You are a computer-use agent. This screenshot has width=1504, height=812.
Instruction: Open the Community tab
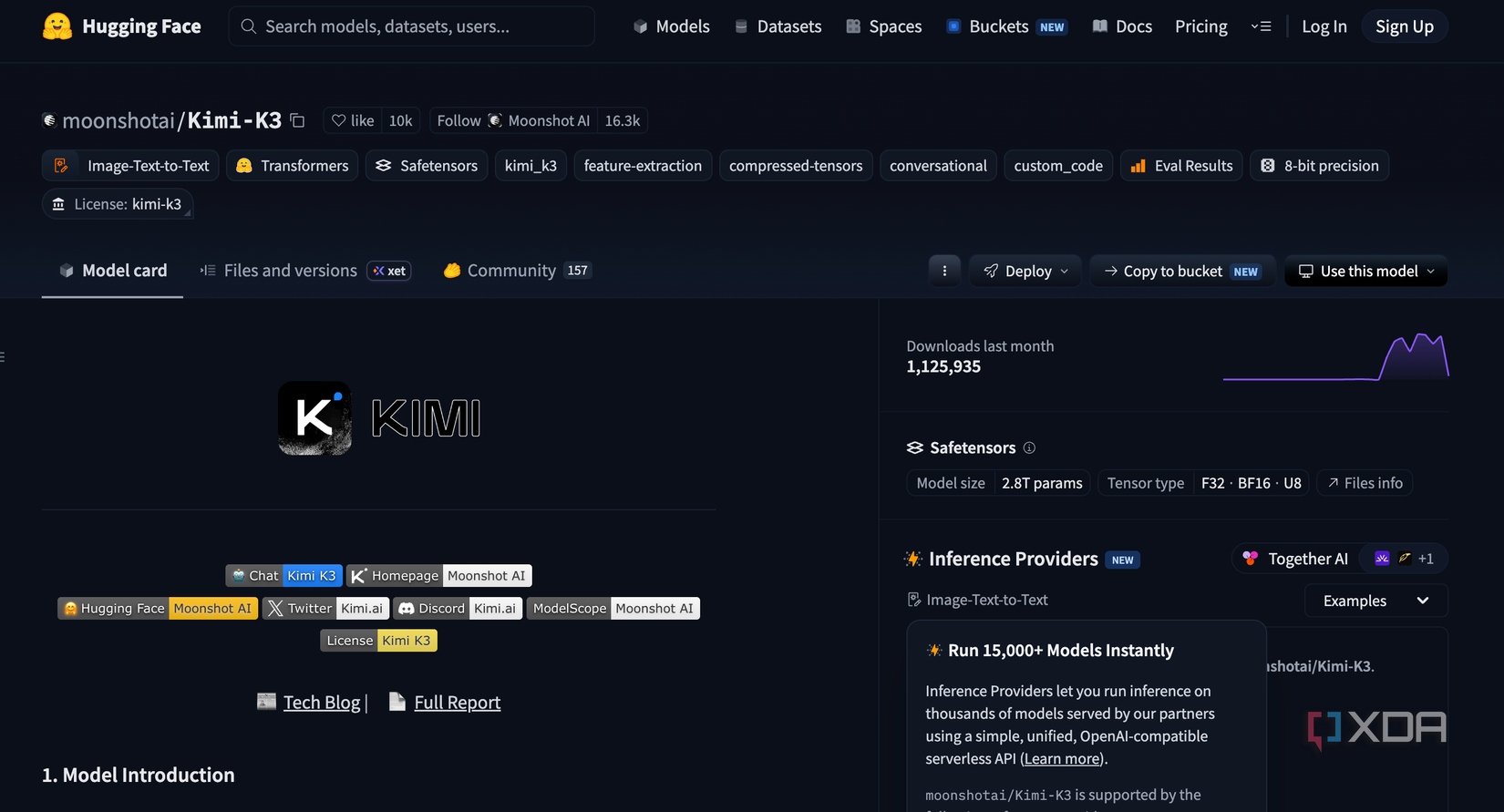[517, 271]
